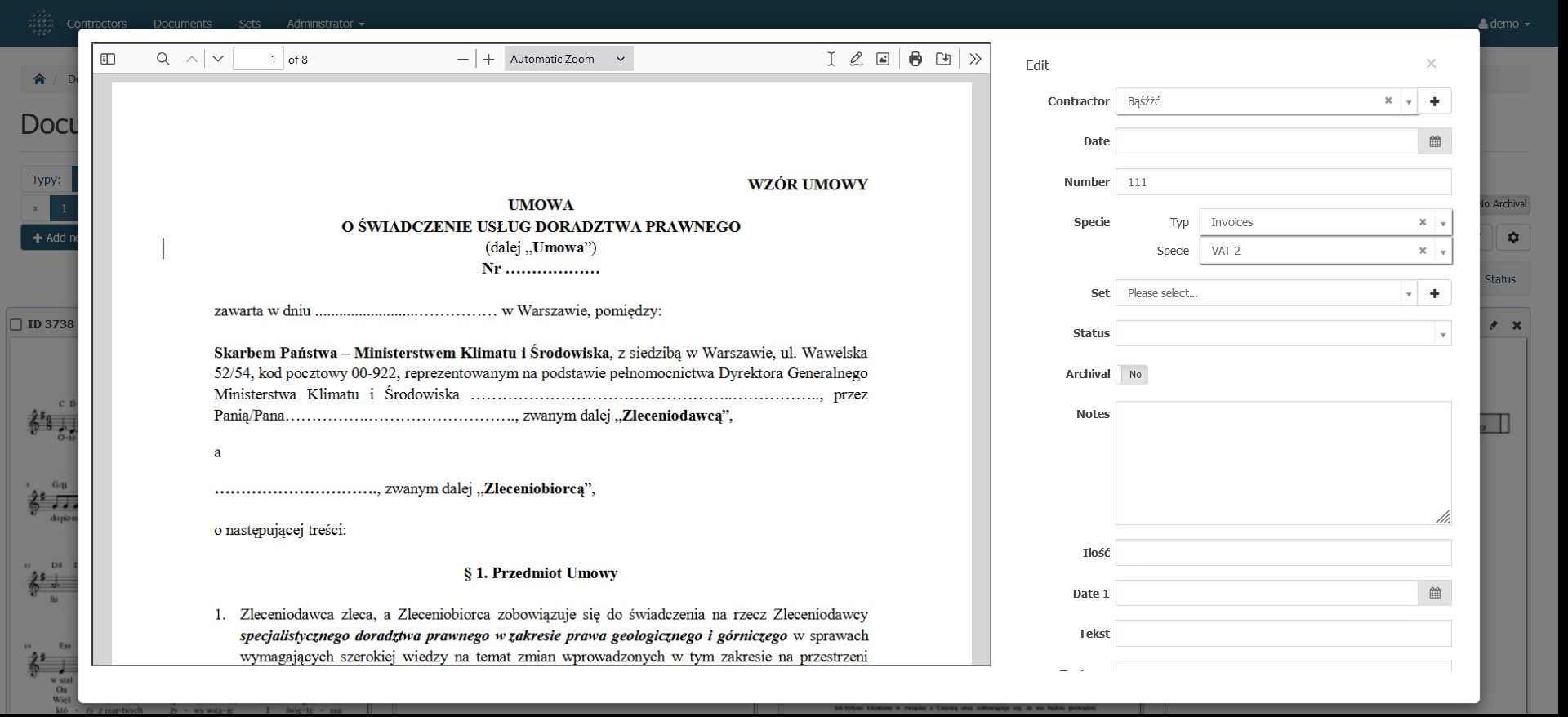Screen dimensions: 1568x717
Task: Click the Date input field
Action: (1267, 141)
